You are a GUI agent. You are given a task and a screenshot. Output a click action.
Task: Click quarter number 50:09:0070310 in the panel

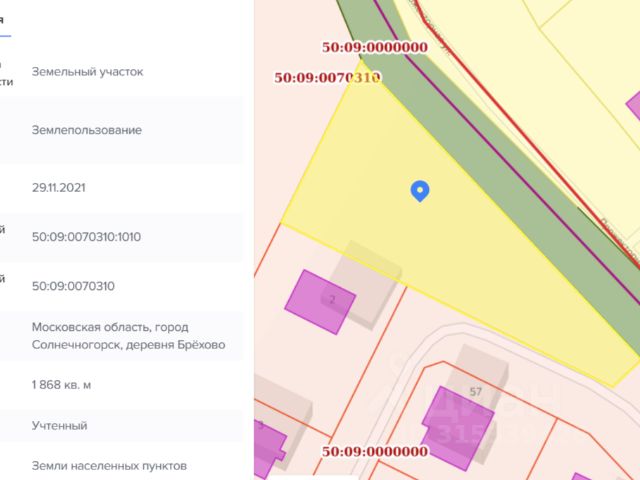(73, 286)
